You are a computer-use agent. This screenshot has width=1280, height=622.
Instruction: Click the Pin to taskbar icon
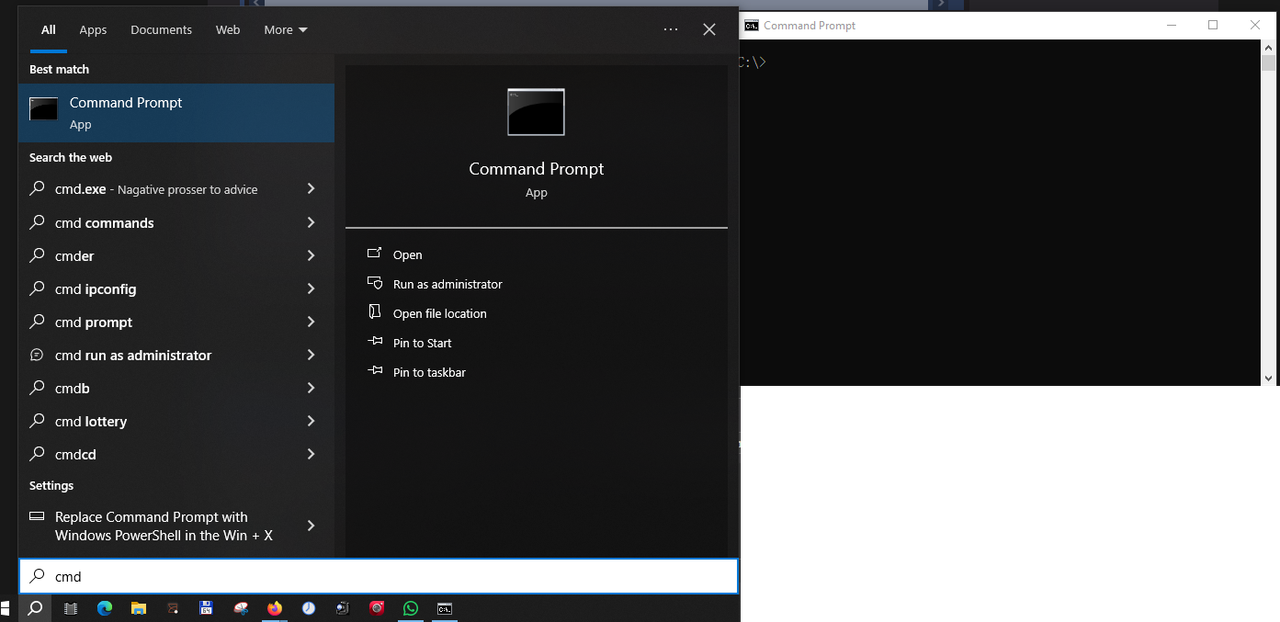pos(375,371)
